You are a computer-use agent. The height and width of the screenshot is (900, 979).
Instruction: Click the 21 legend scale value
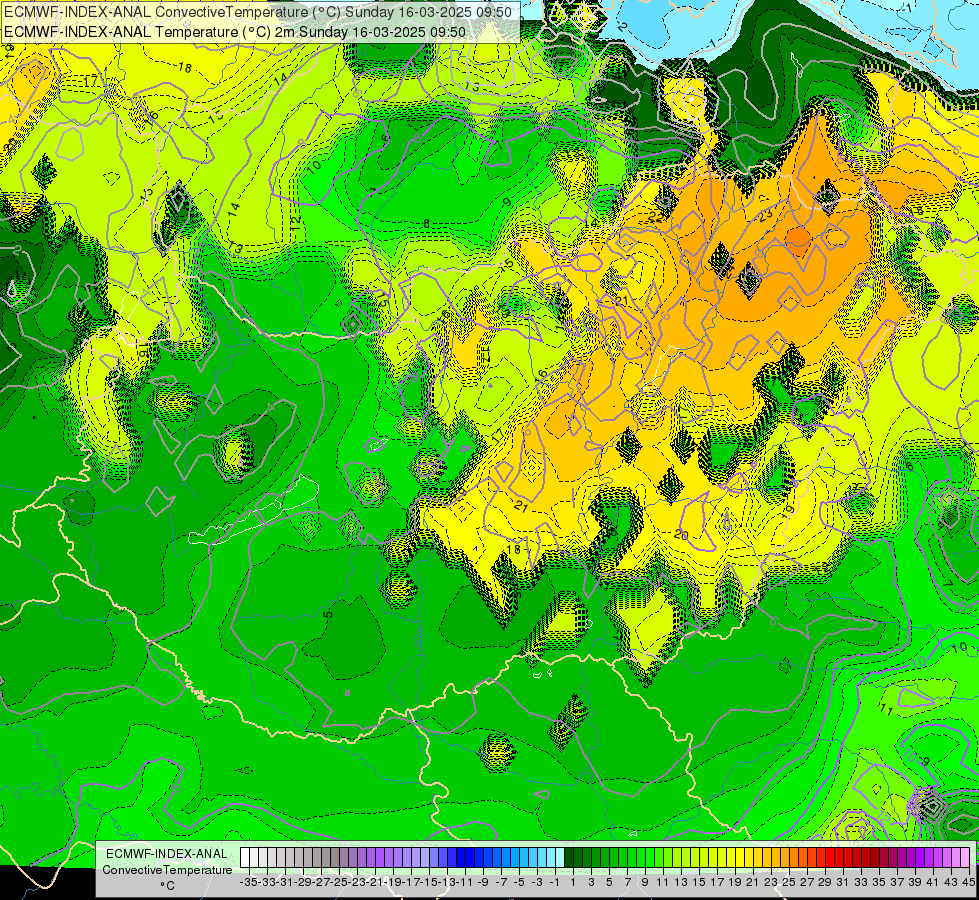tap(753, 882)
